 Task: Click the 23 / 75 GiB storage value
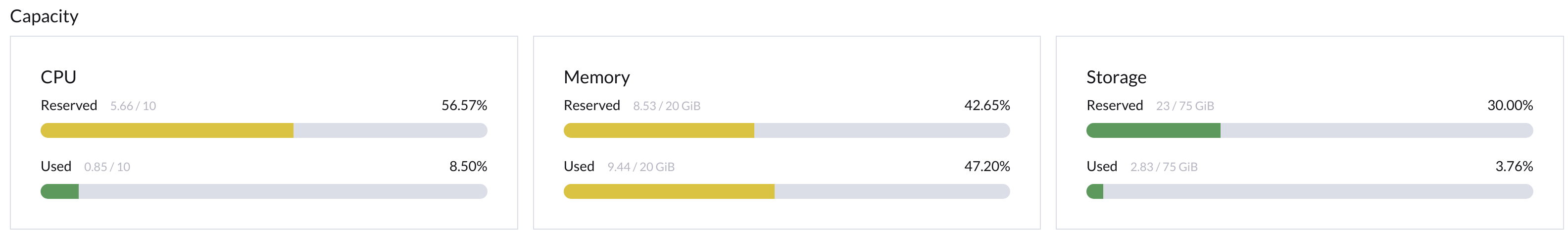[x=1184, y=106]
